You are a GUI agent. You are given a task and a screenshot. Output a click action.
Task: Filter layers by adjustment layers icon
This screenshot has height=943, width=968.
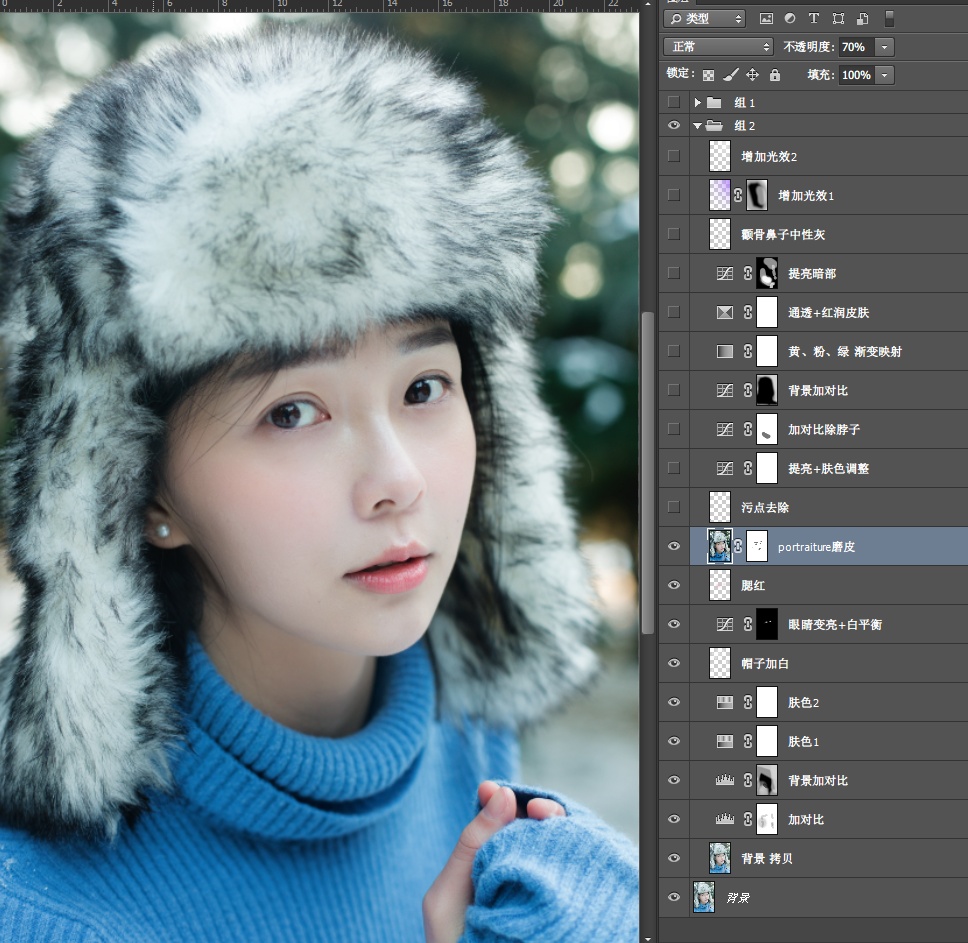tap(790, 19)
